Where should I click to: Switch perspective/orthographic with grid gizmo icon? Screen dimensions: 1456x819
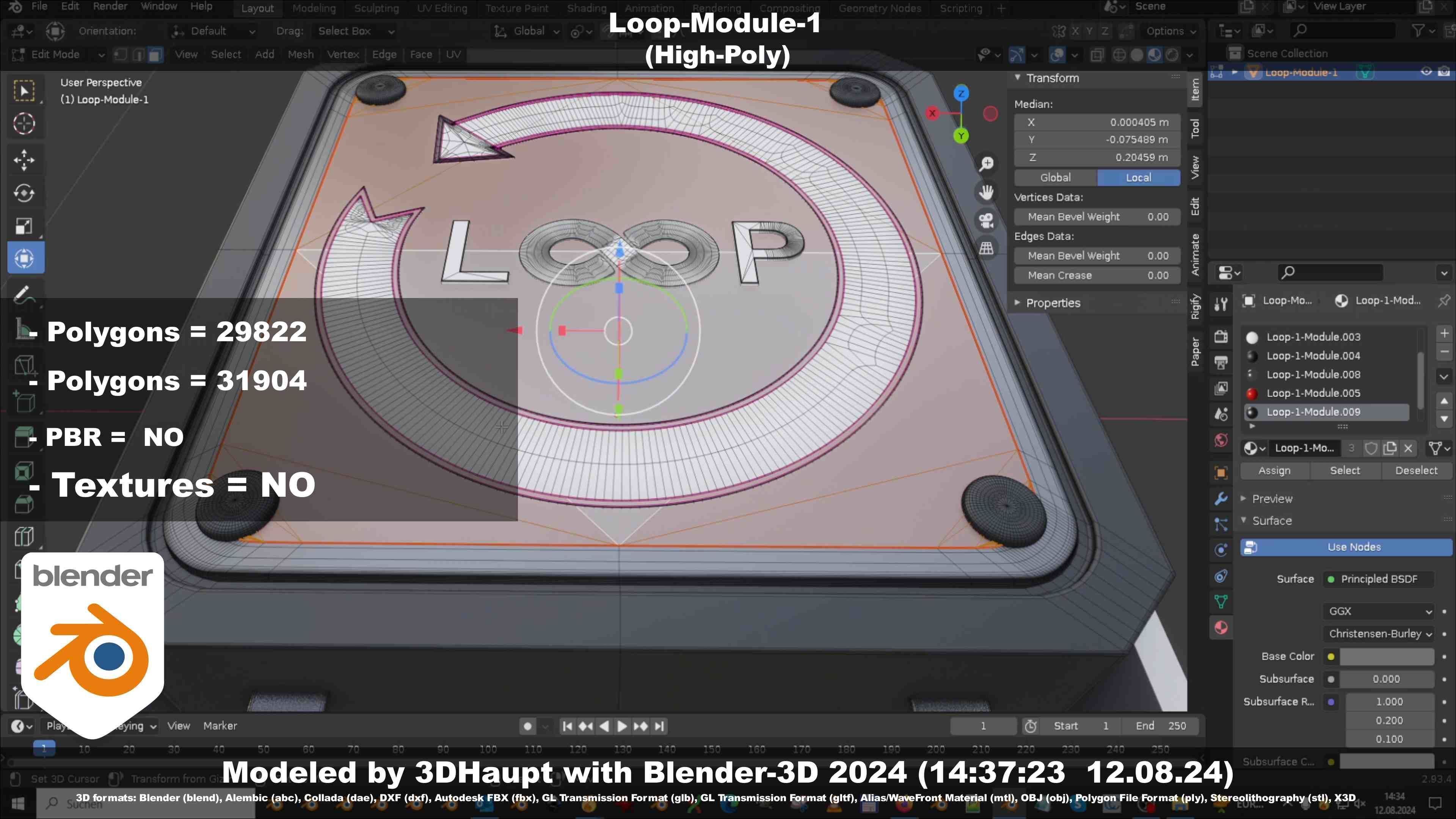click(x=986, y=248)
